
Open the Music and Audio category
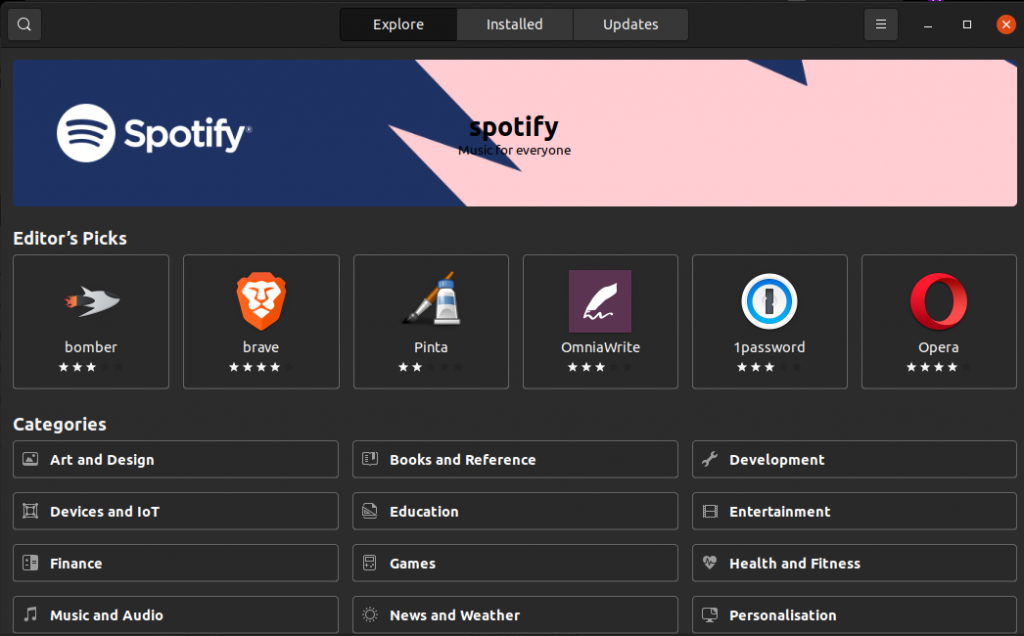(175, 614)
